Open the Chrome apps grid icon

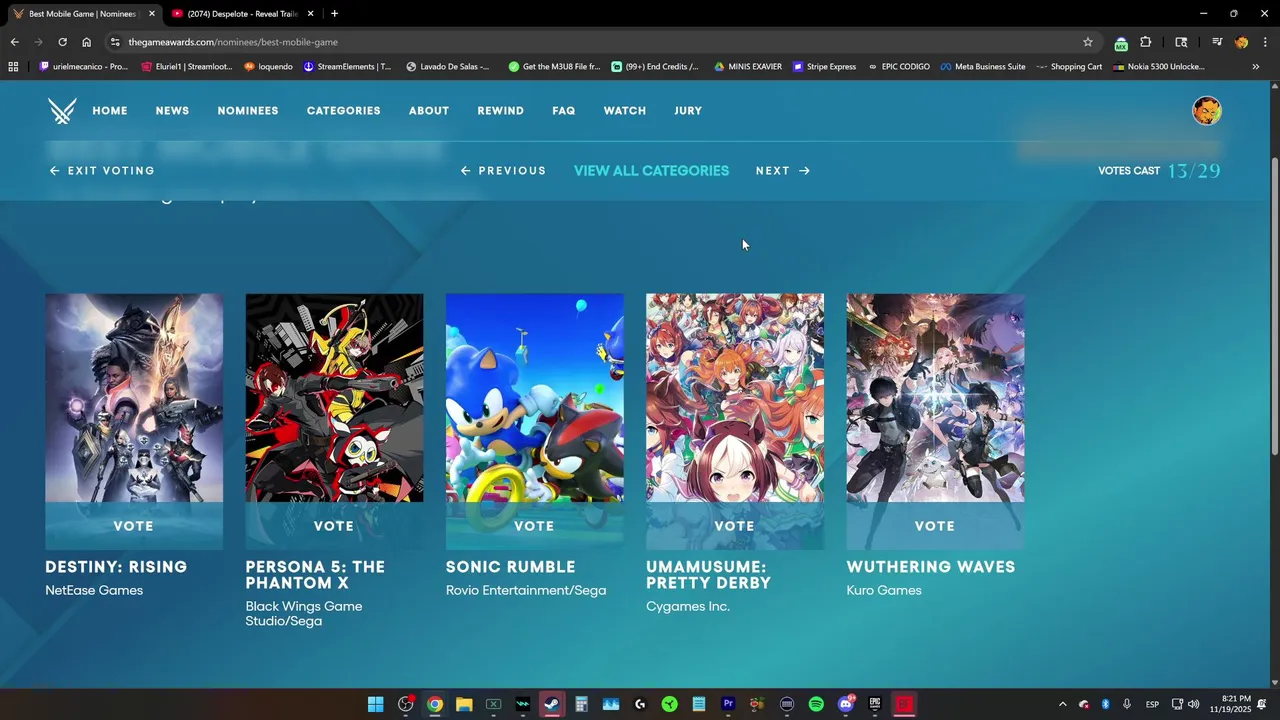13,67
